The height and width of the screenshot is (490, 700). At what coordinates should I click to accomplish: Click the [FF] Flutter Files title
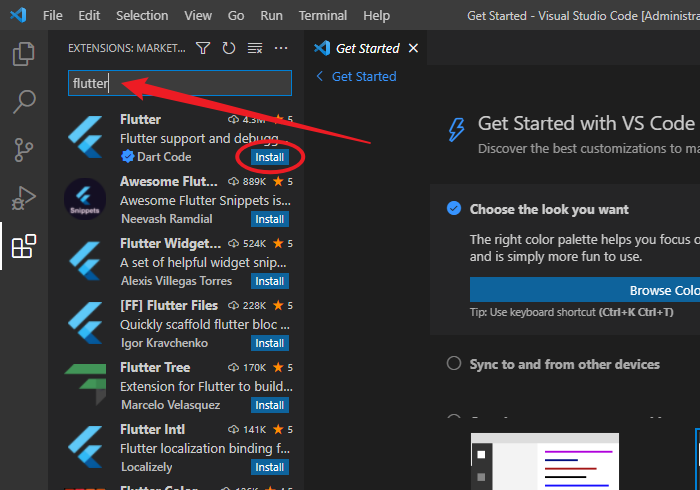point(169,305)
